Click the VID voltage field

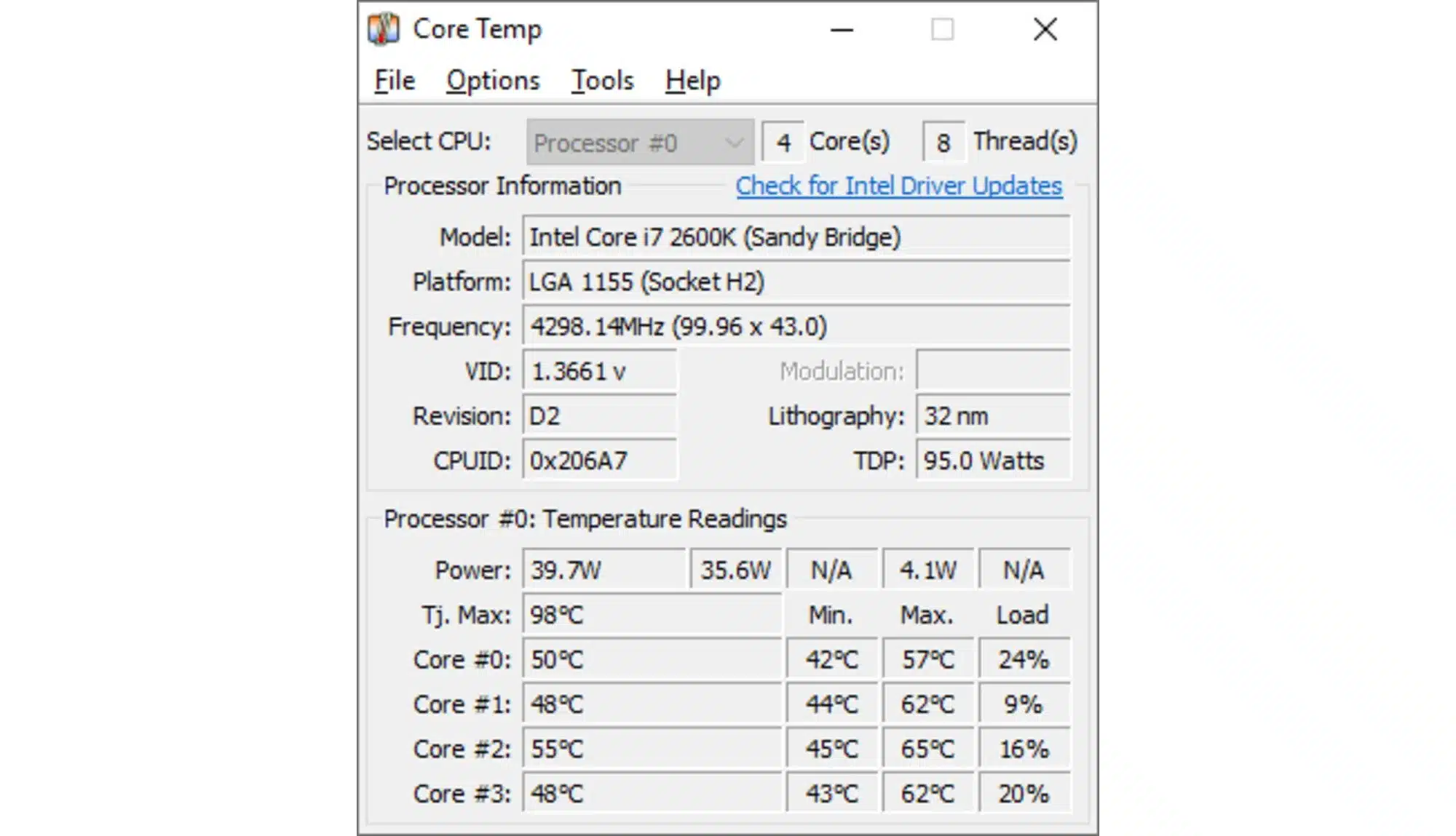click(599, 372)
